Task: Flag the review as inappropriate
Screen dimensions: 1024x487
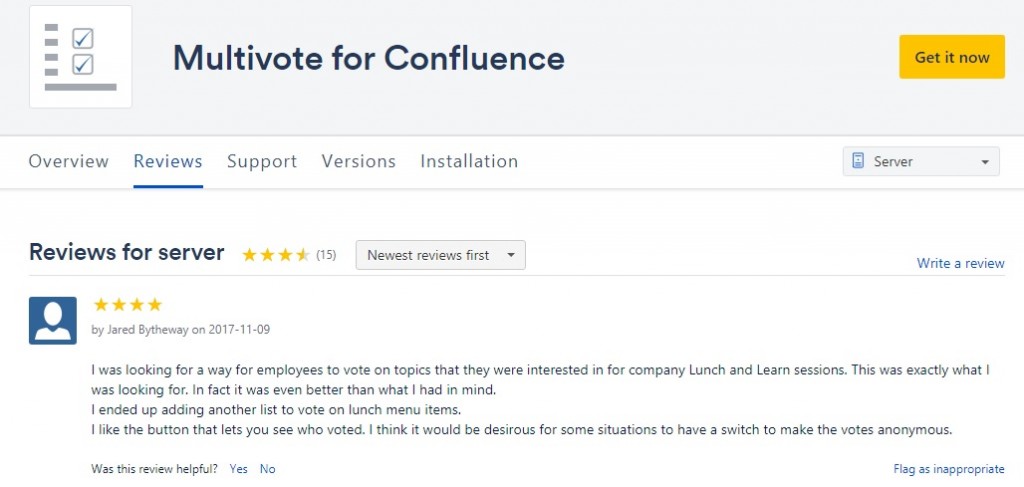Action: (948, 468)
